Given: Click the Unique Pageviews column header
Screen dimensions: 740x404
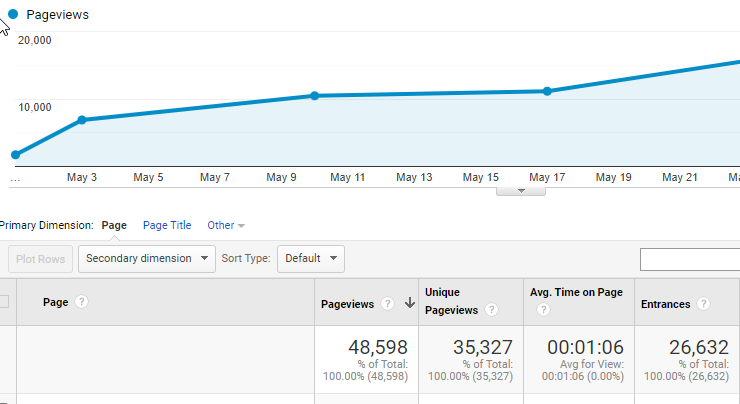Looking at the screenshot, I should coord(451,301).
